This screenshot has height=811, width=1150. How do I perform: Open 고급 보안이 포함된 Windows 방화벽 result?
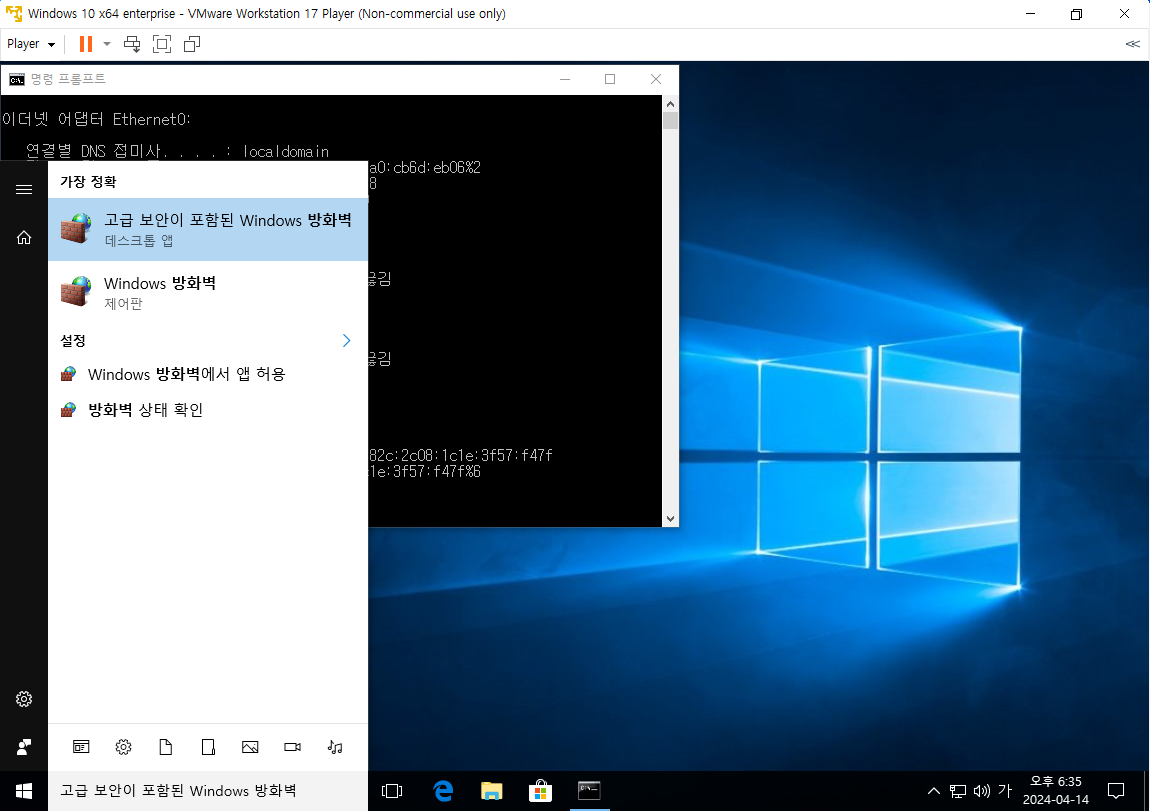pos(208,230)
